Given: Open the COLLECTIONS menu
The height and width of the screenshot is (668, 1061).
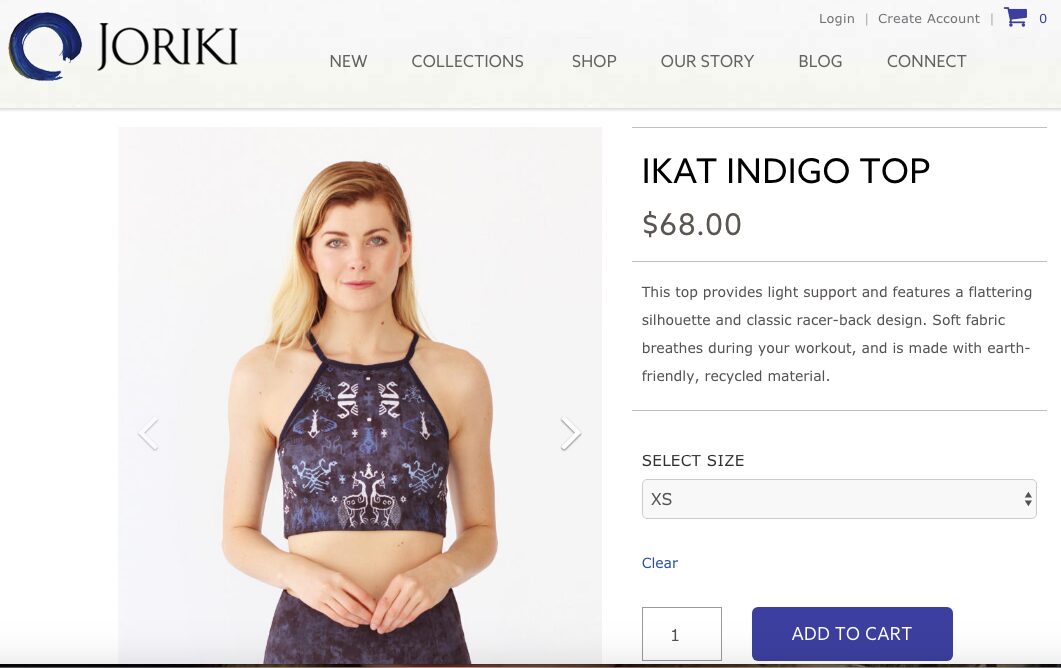Looking at the screenshot, I should coord(467,62).
